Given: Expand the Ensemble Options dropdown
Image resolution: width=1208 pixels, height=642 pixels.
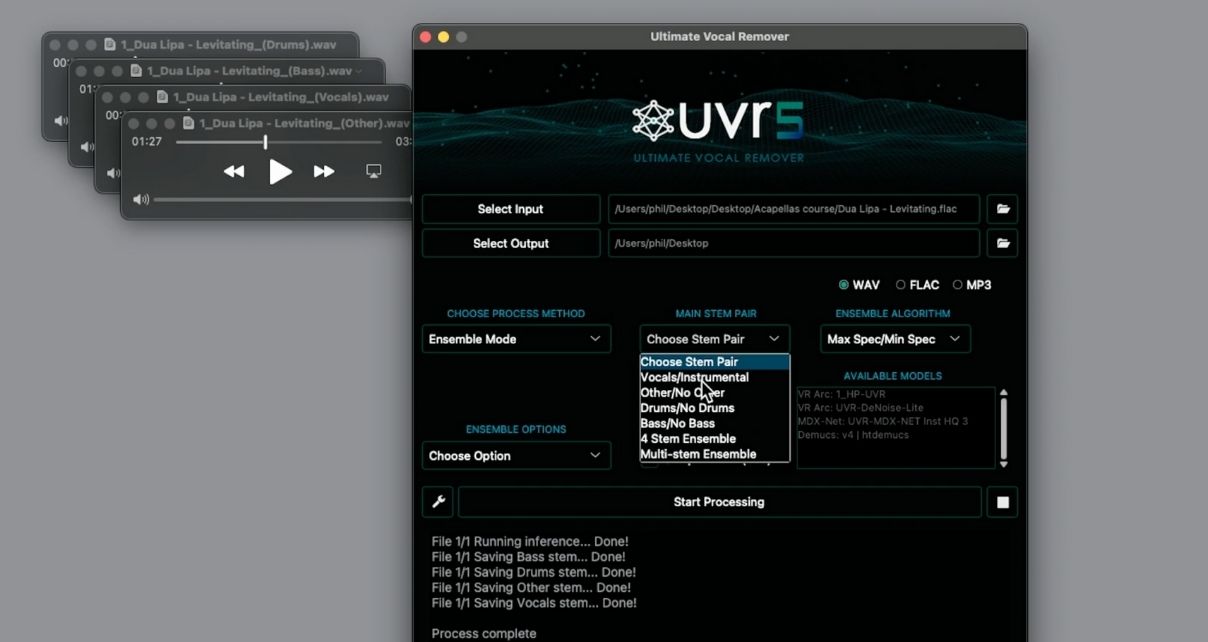Looking at the screenshot, I should pyautogui.click(x=516, y=456).
